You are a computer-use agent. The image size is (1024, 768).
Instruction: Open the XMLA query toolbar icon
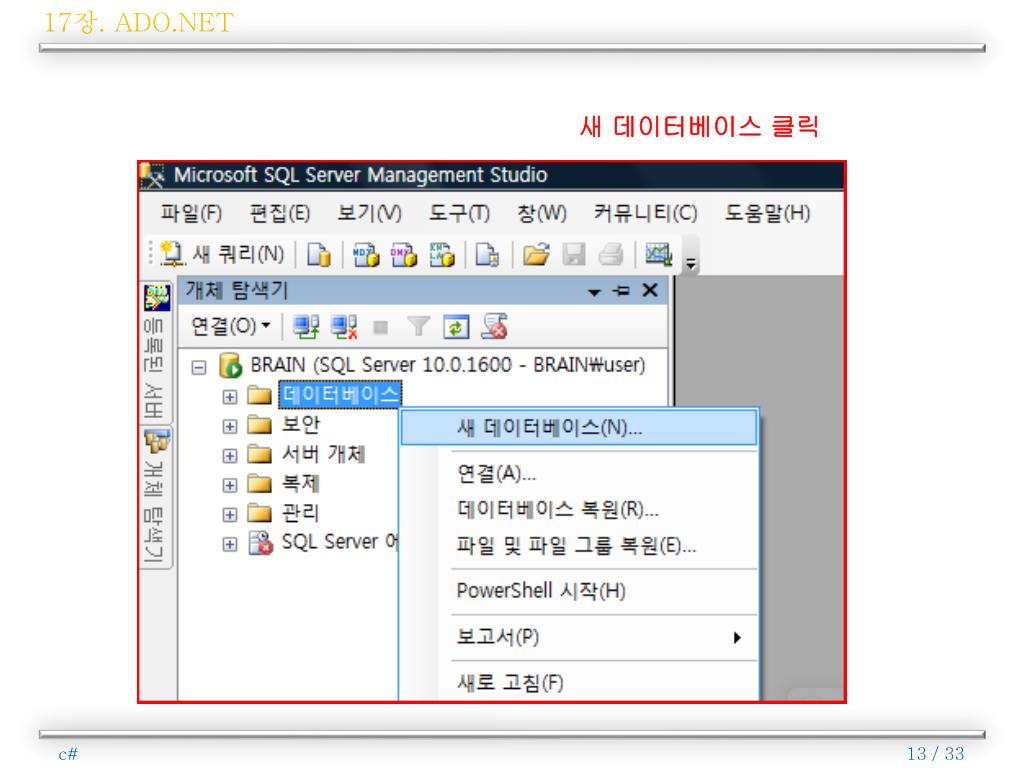(441, 255)
